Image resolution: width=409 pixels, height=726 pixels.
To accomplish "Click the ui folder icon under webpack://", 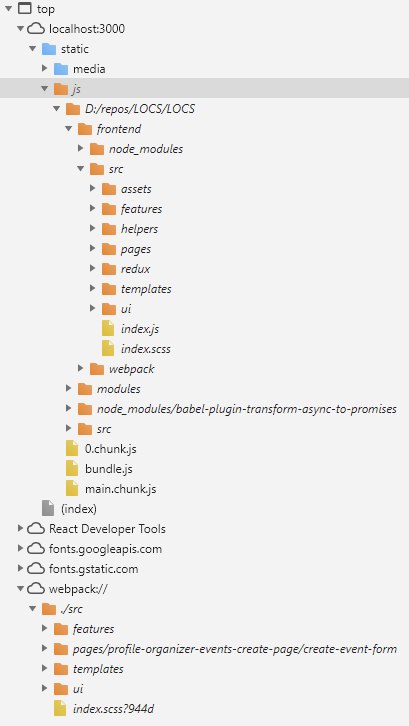I will coord(61,688).
